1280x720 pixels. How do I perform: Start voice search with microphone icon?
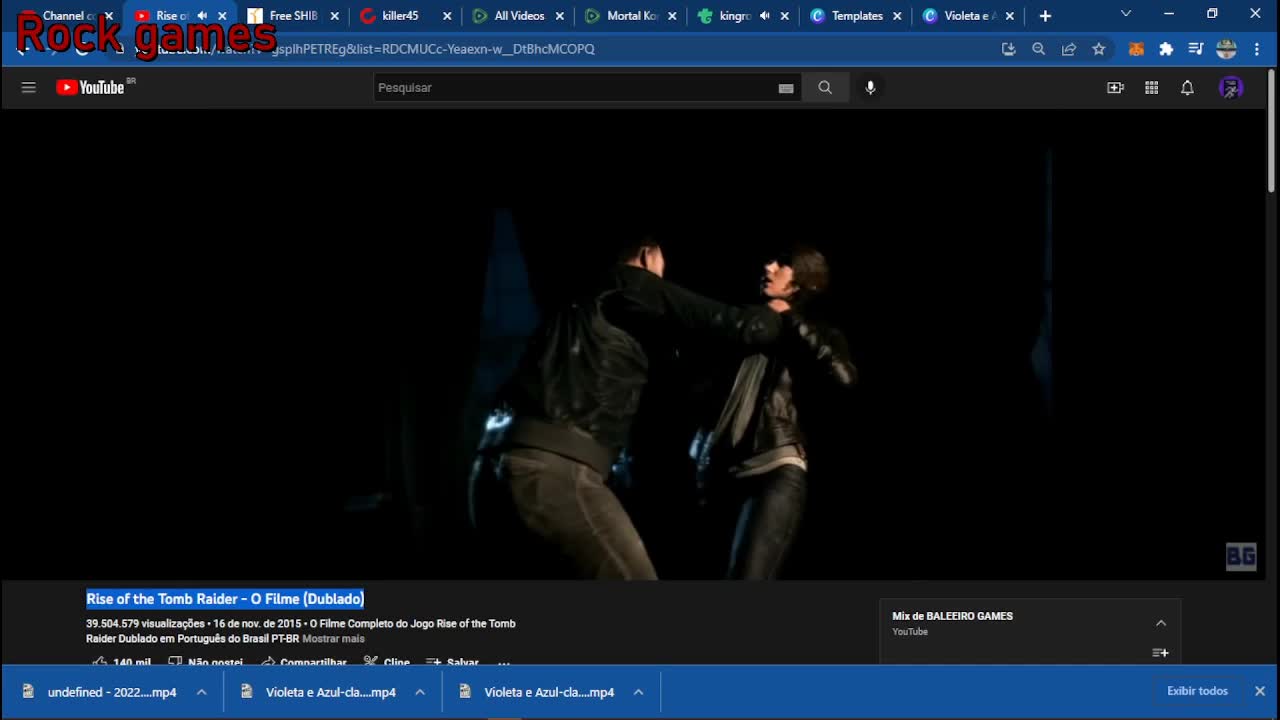click(870, 88)
